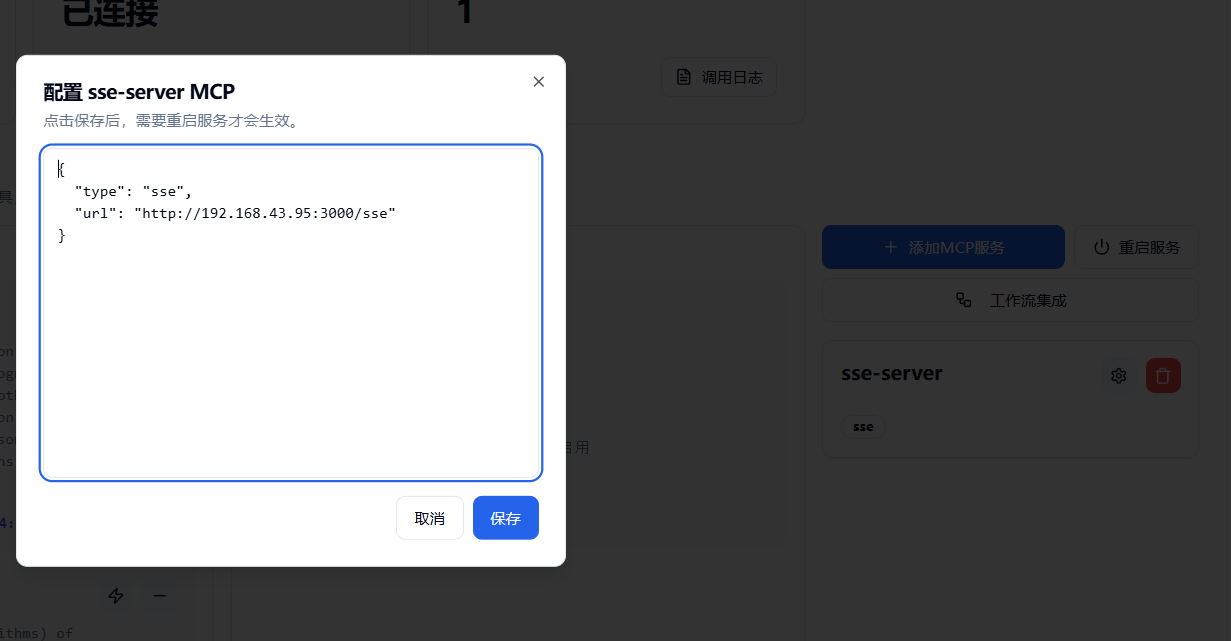Click the red trash delete icon
1231x641 pixels.
(x=1163, y=376)
